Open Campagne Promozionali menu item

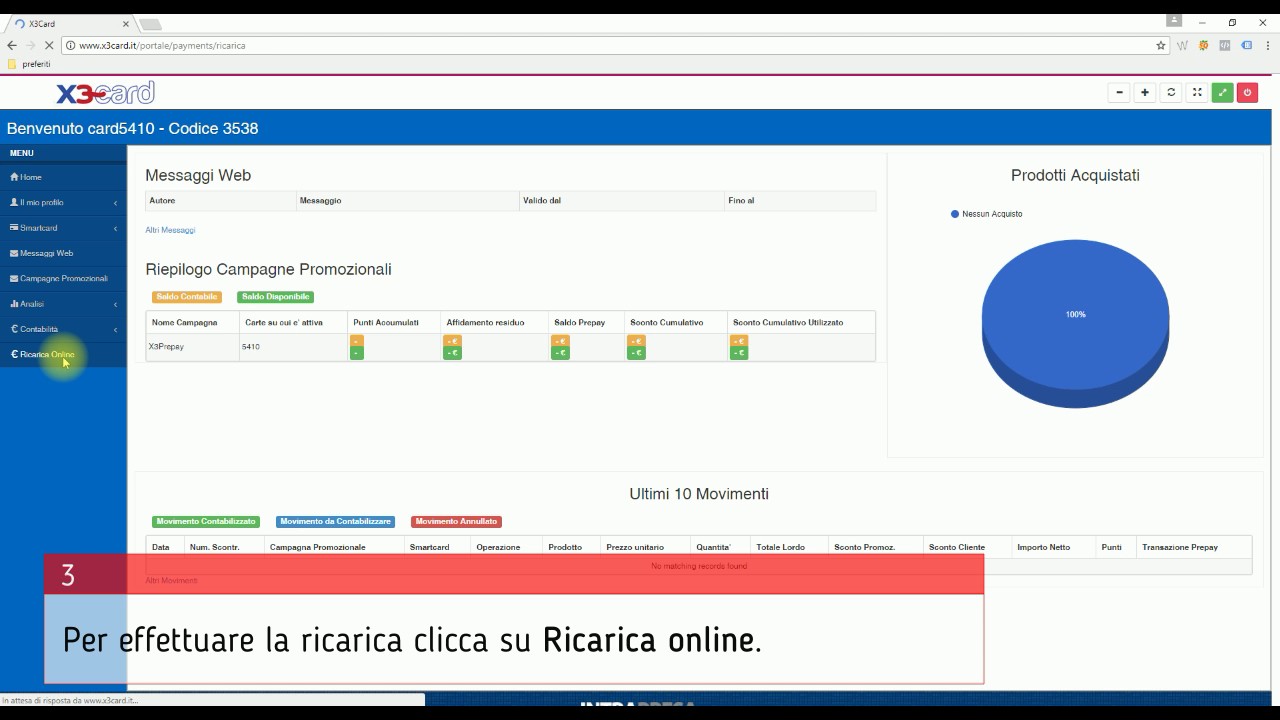point(63,278)
